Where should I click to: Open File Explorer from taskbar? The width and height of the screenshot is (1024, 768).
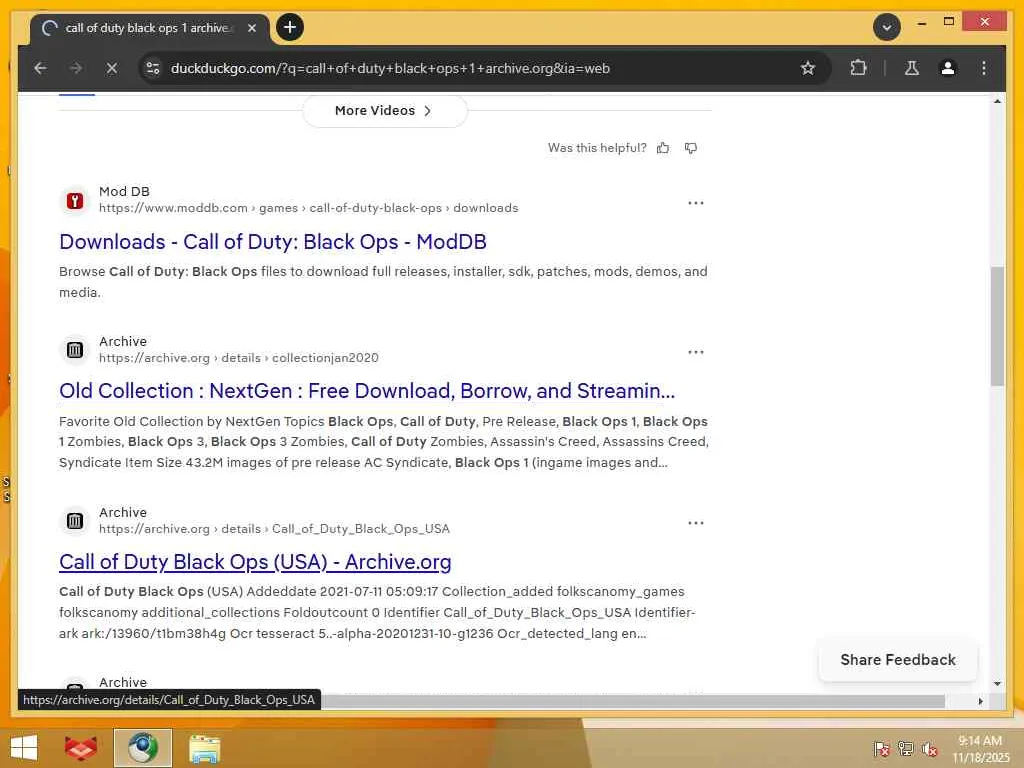[x=204, y=748]
